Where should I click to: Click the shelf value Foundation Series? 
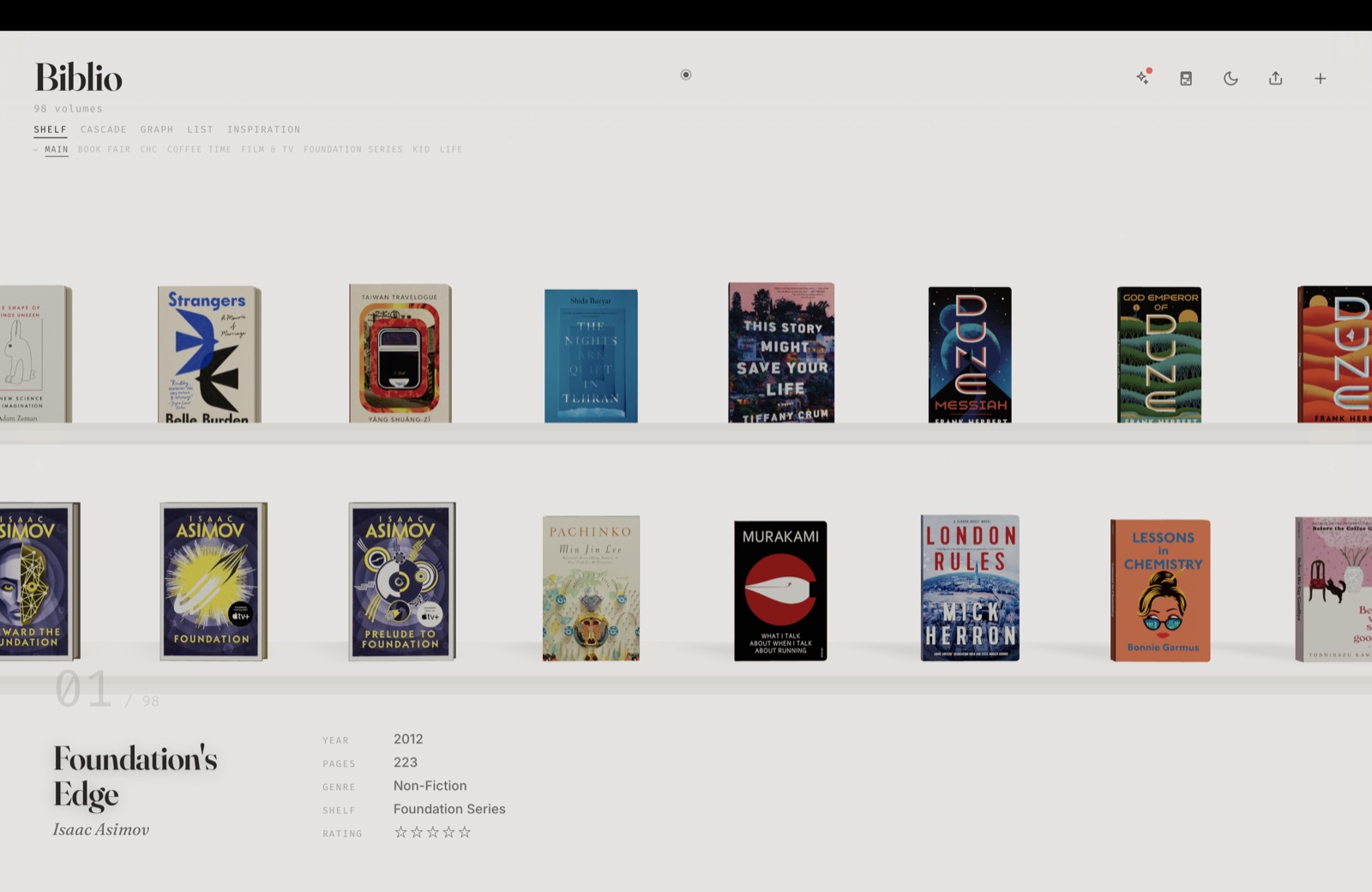(449, 809)
